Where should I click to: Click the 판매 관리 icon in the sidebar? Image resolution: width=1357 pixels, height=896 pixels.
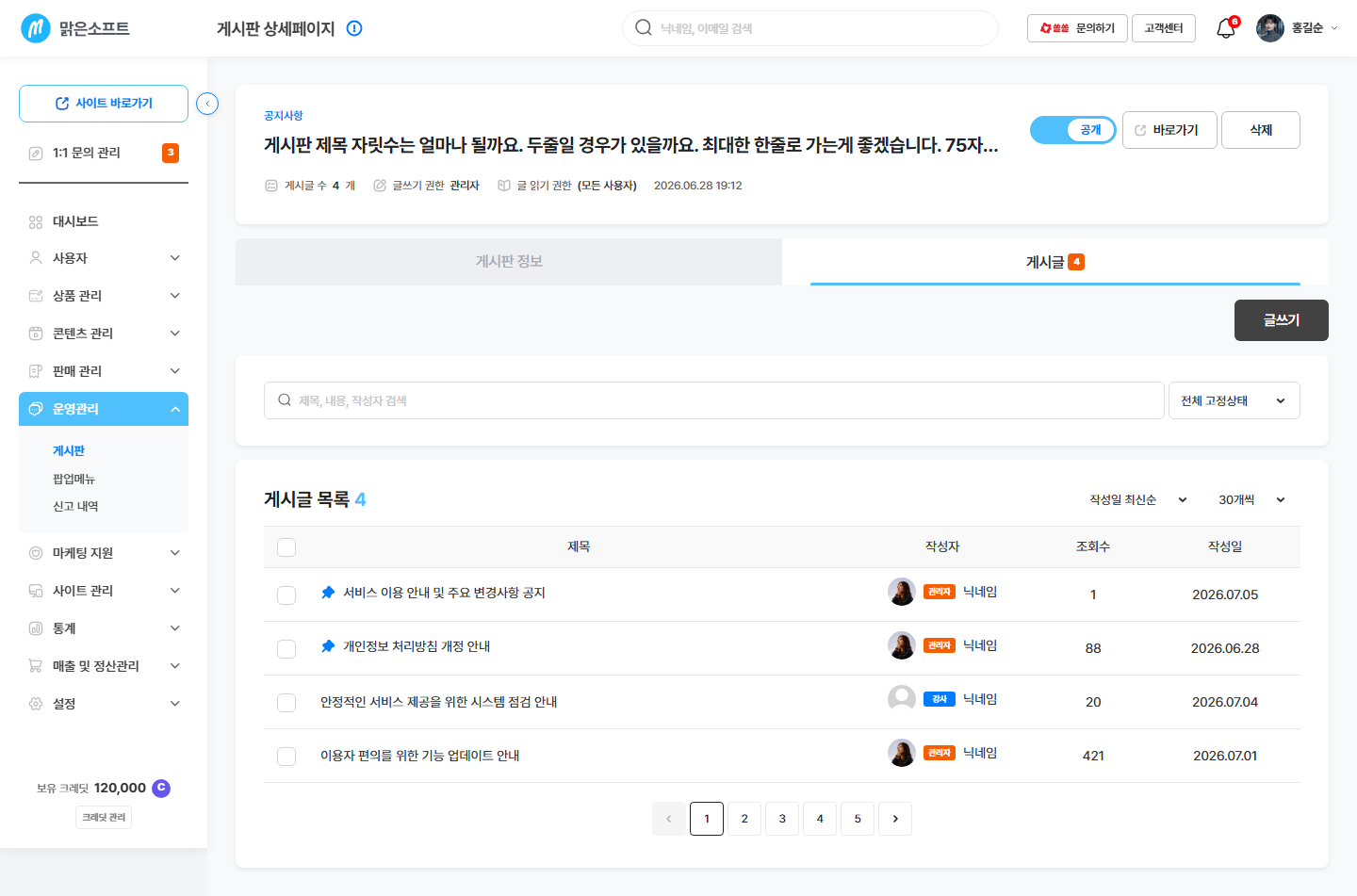coord(36,371)
